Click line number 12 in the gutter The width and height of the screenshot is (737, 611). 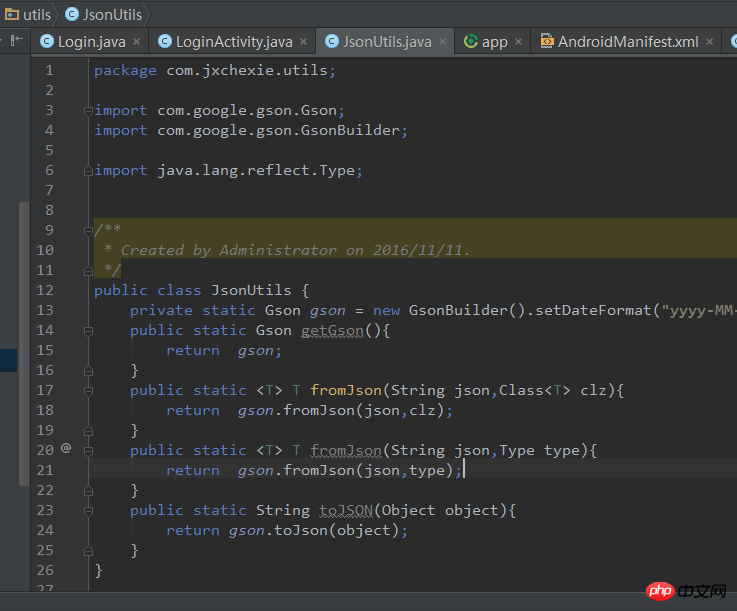45,290
